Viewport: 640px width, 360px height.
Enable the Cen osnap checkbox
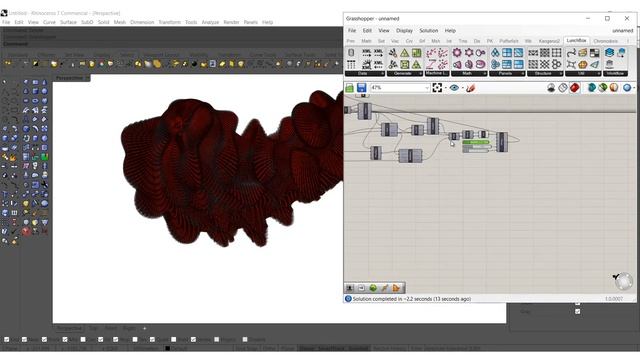point(83,339)
